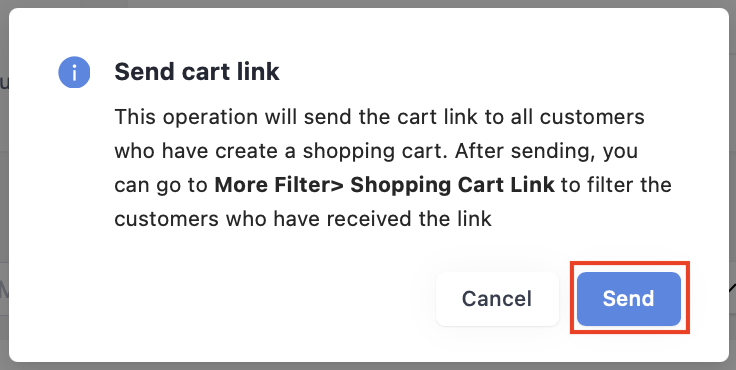This screenshot has width=736, height=370.
Task: Click the partially visible 'M' text behind dialog
Action: tap(4, 291)
